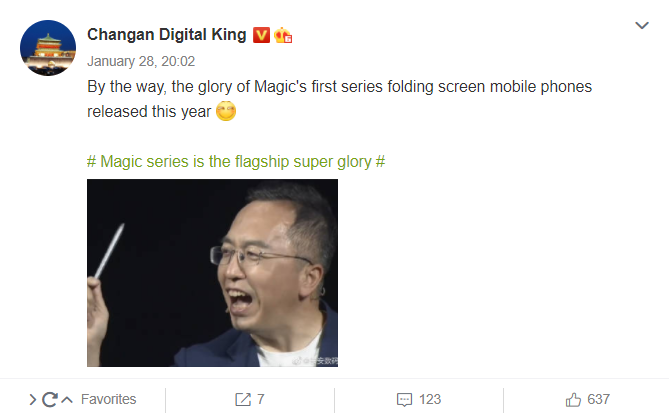Click the smiling emoji in the post

pos(226,111)
